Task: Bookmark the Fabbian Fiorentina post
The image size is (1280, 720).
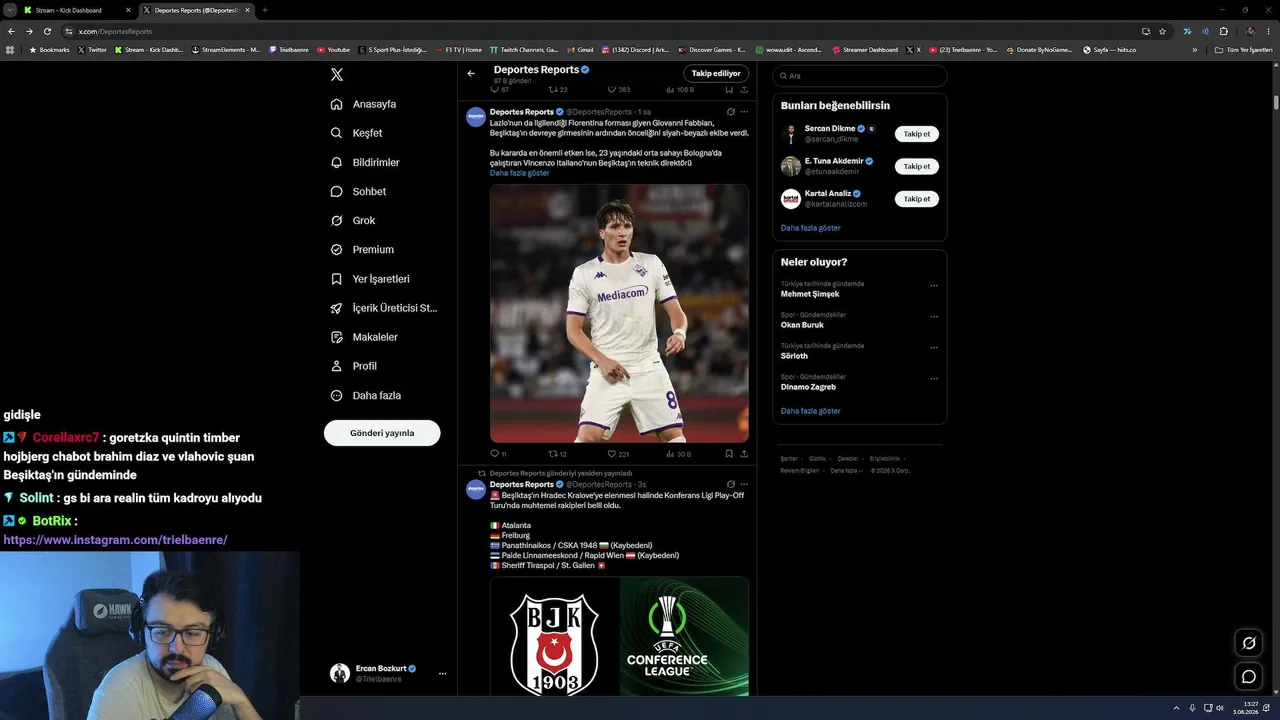Action: [x=729, y=454]
